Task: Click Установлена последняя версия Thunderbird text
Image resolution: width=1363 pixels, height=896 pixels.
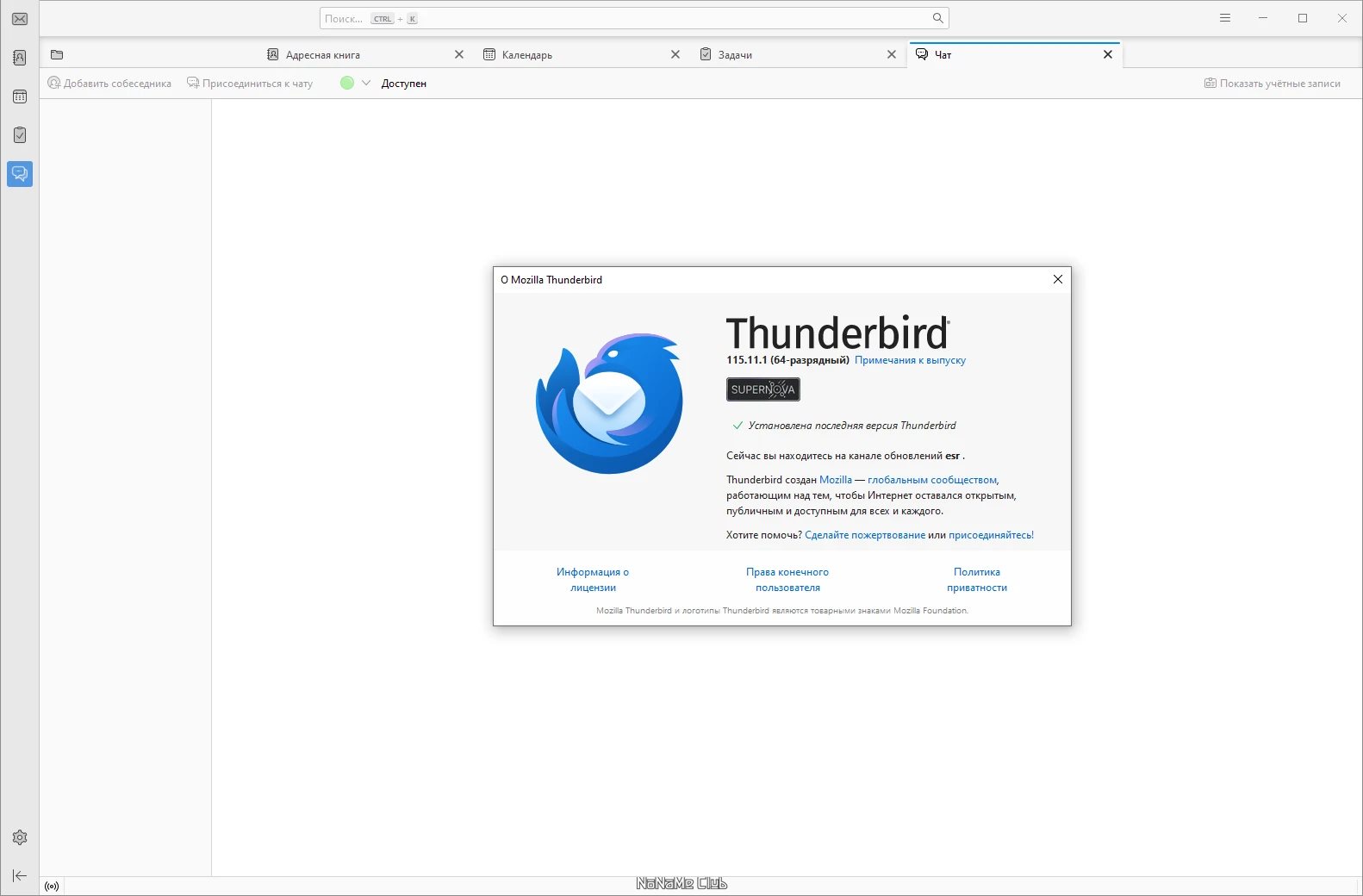Action: point(852,426)
